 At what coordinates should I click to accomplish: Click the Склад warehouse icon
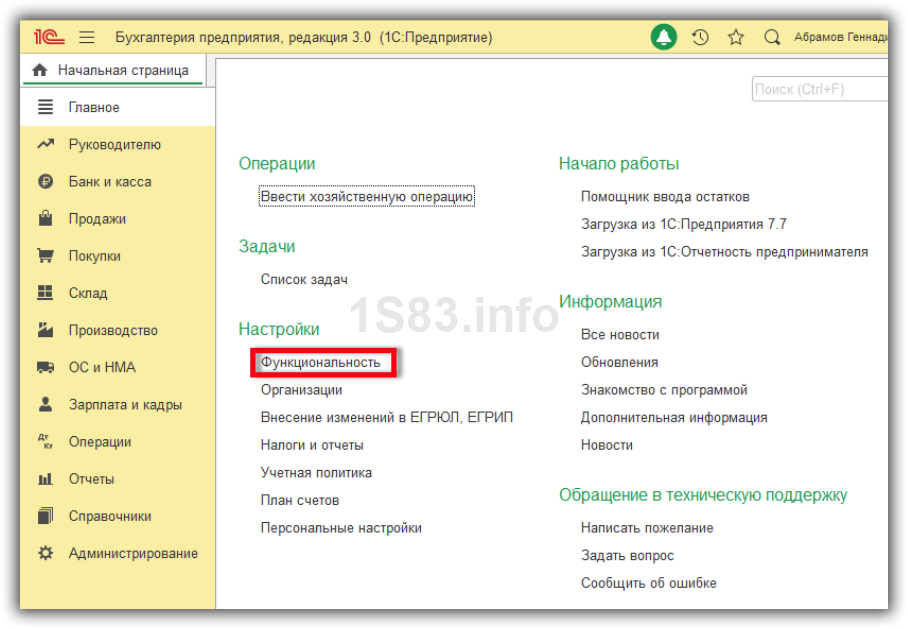coord(45,292)
